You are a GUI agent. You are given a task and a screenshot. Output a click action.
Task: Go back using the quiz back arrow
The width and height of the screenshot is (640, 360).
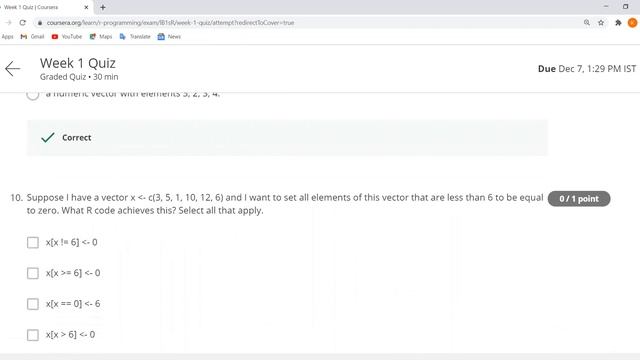coord(12,69)
